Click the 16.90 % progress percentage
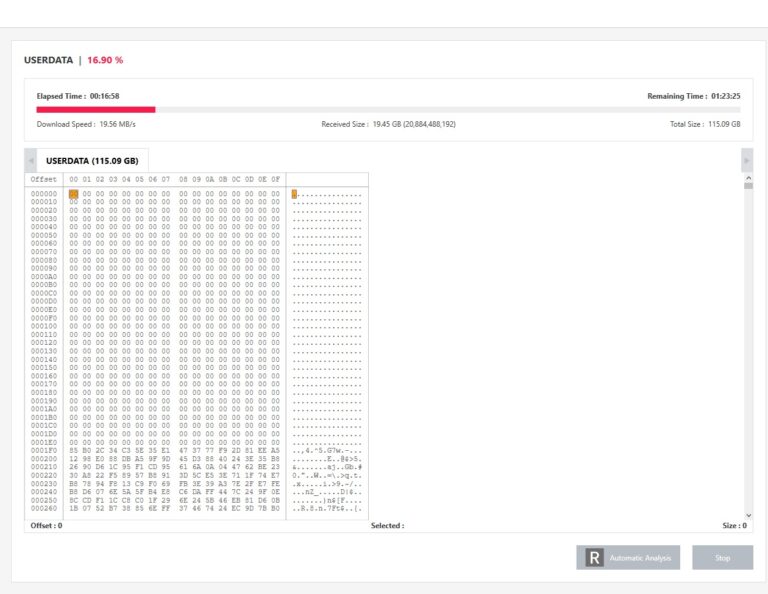 coord(105,60)
